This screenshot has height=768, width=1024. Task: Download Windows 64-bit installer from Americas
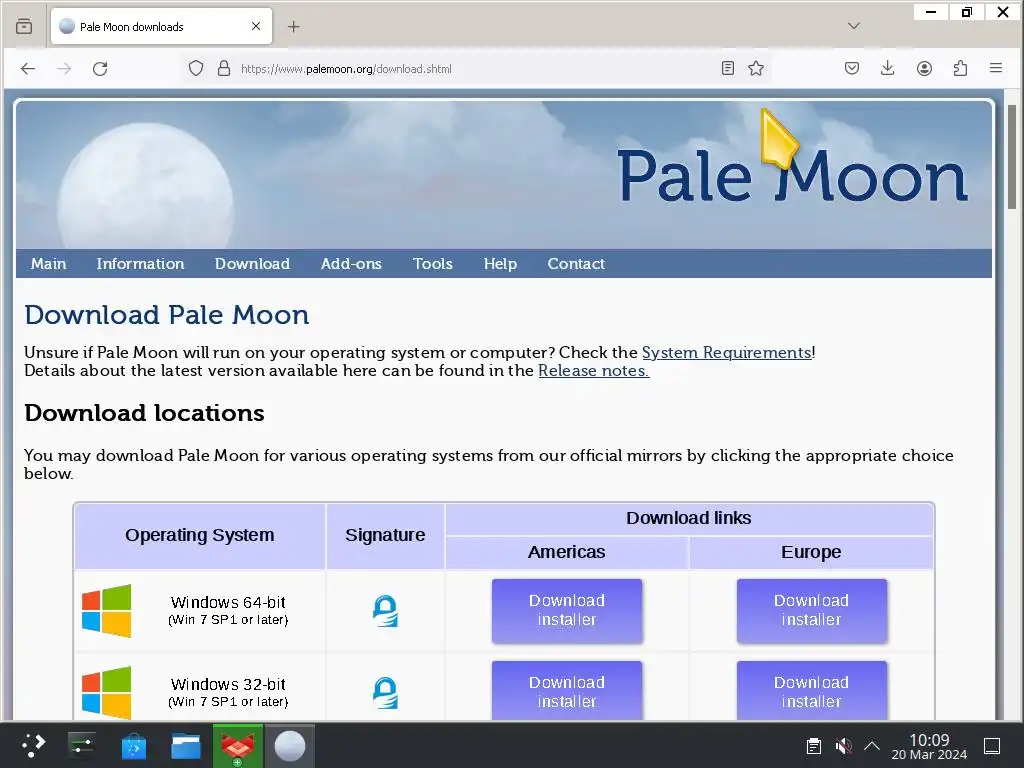567,611
